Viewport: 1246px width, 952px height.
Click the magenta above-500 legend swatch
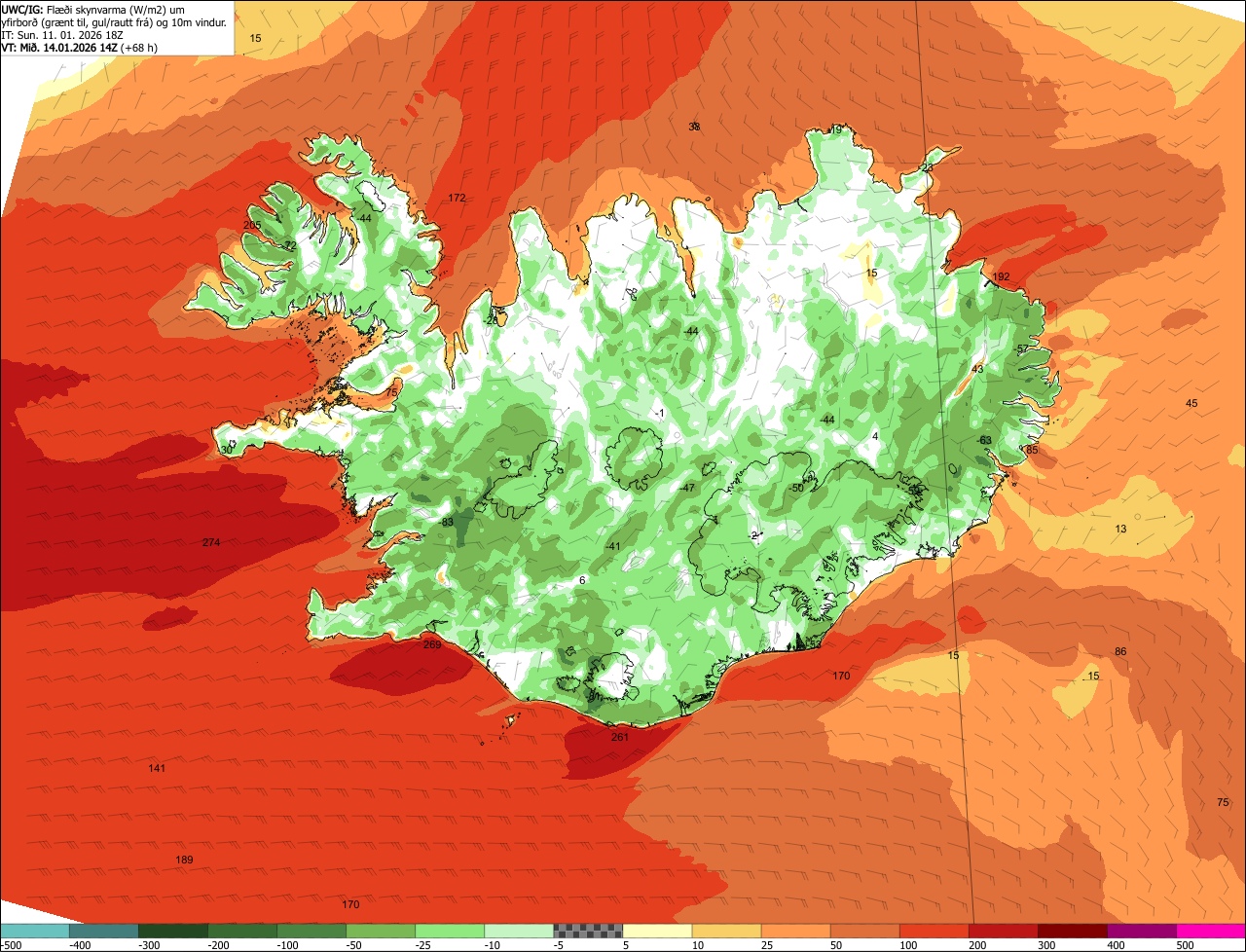pyautogui.click(x=1211, y=931)
